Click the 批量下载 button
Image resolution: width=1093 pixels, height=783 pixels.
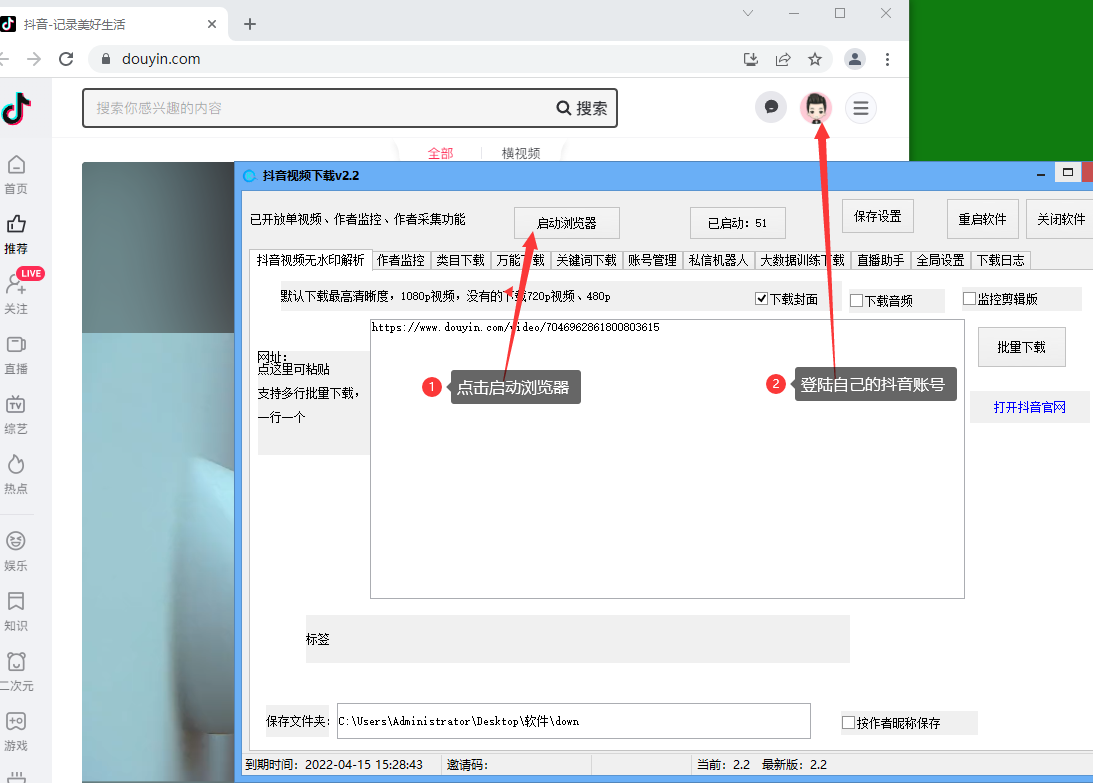pyautogui.click(x=1021, y=347)
